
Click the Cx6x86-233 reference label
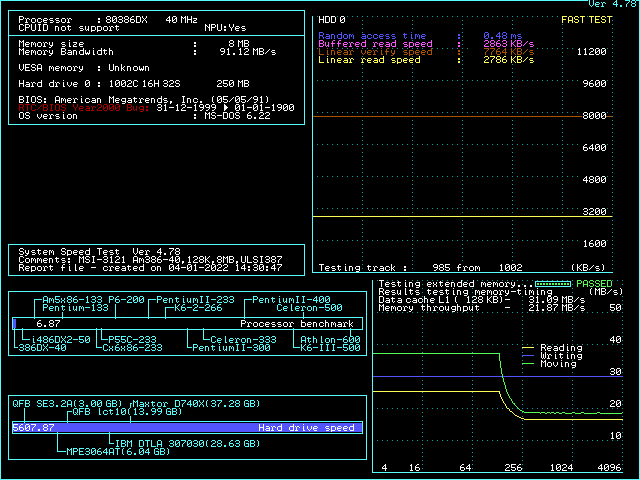132,348
